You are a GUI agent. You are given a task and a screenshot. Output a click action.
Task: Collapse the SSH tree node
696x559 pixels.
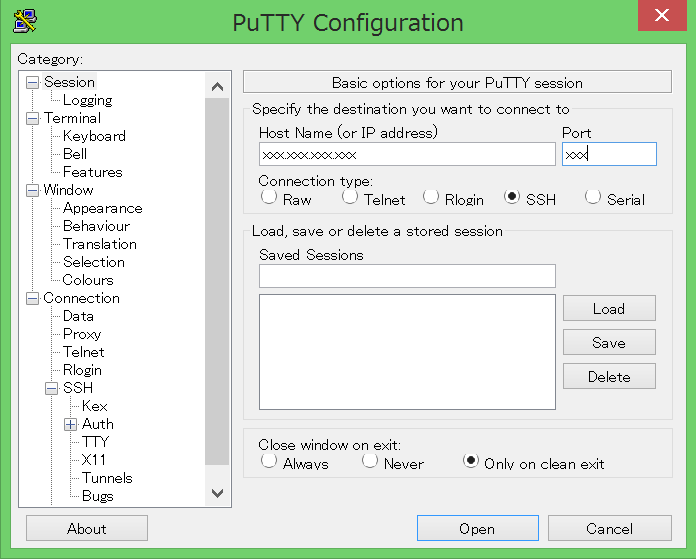click(x=51, y=389)
